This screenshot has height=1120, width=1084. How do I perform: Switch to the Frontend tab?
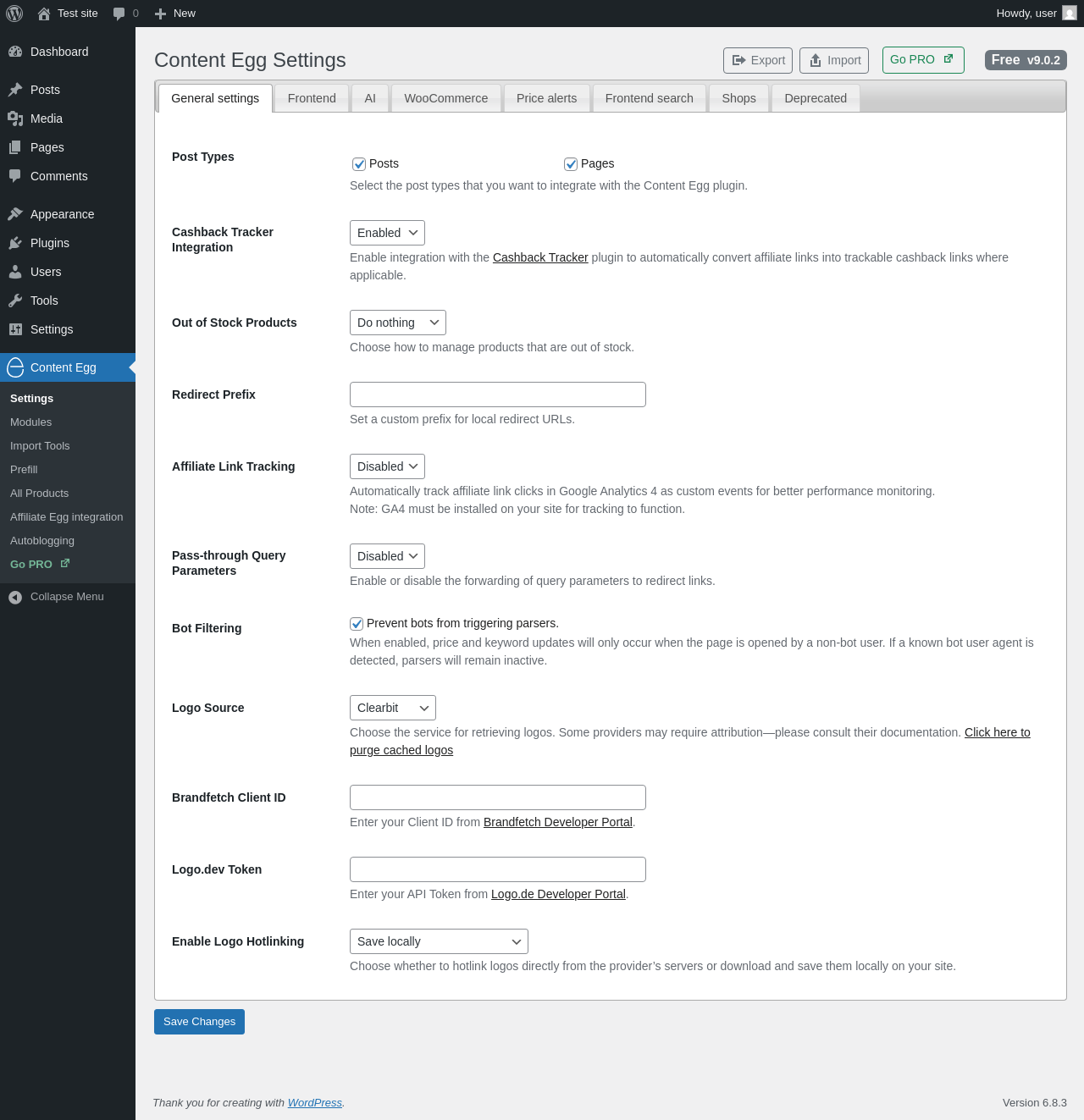coord(312,98)
